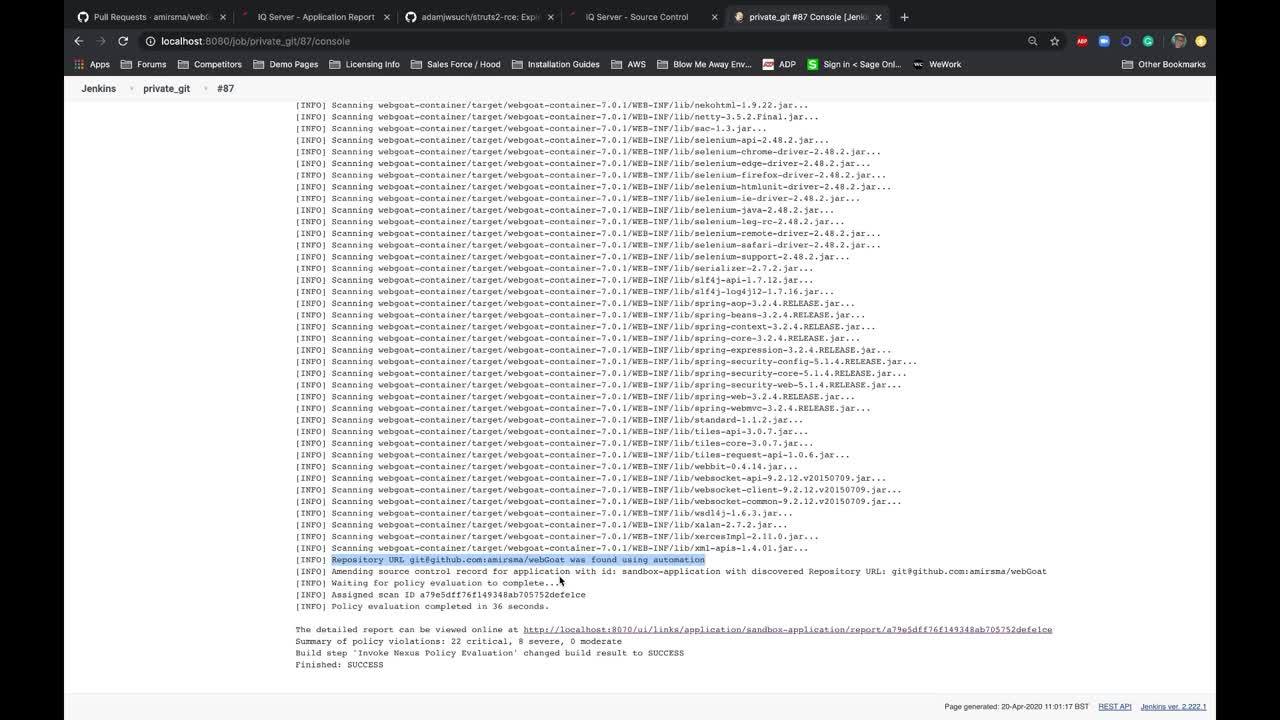The image size is (1280, 720).
Task: Close the Pull Requests tab
Action: pyautogui.click(x=223, y=17)
